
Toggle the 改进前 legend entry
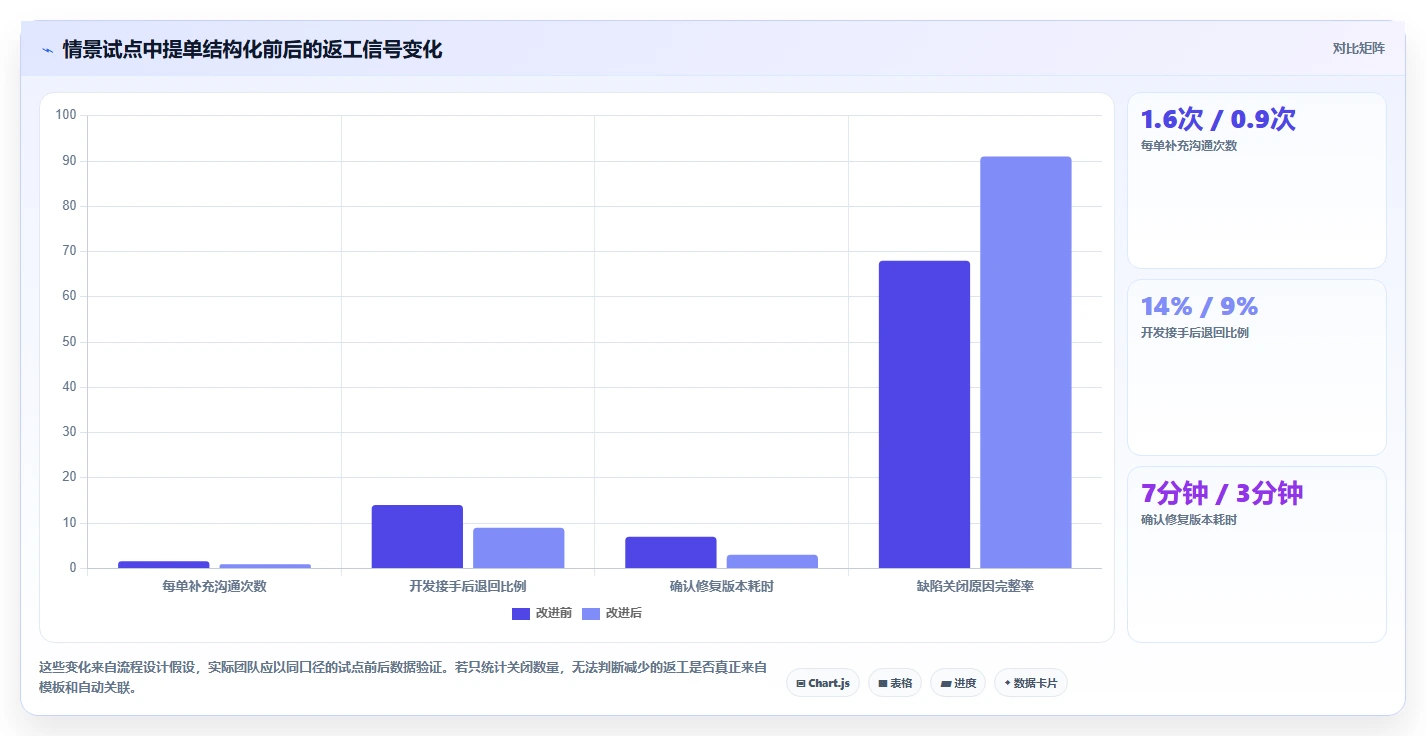coord(541,613)
